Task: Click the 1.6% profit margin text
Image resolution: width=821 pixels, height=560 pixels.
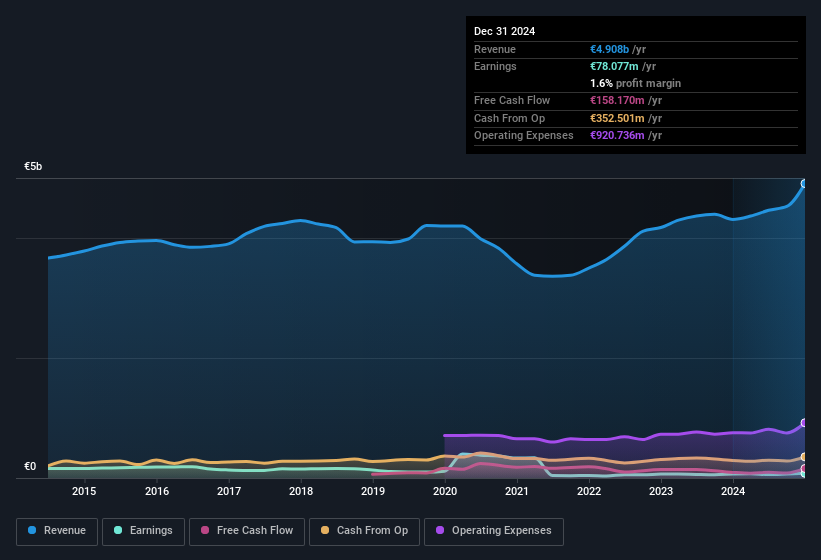Action: [x=635, y=84]
